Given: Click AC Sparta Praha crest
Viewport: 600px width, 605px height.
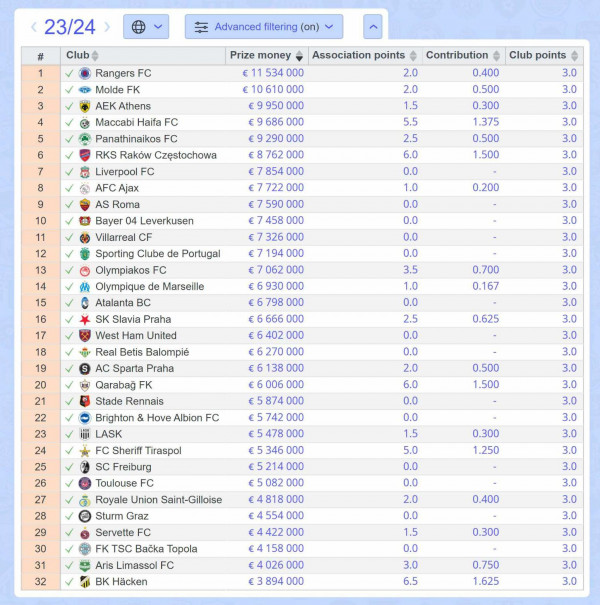Looking at the screenshot, I should coord(85,368).
